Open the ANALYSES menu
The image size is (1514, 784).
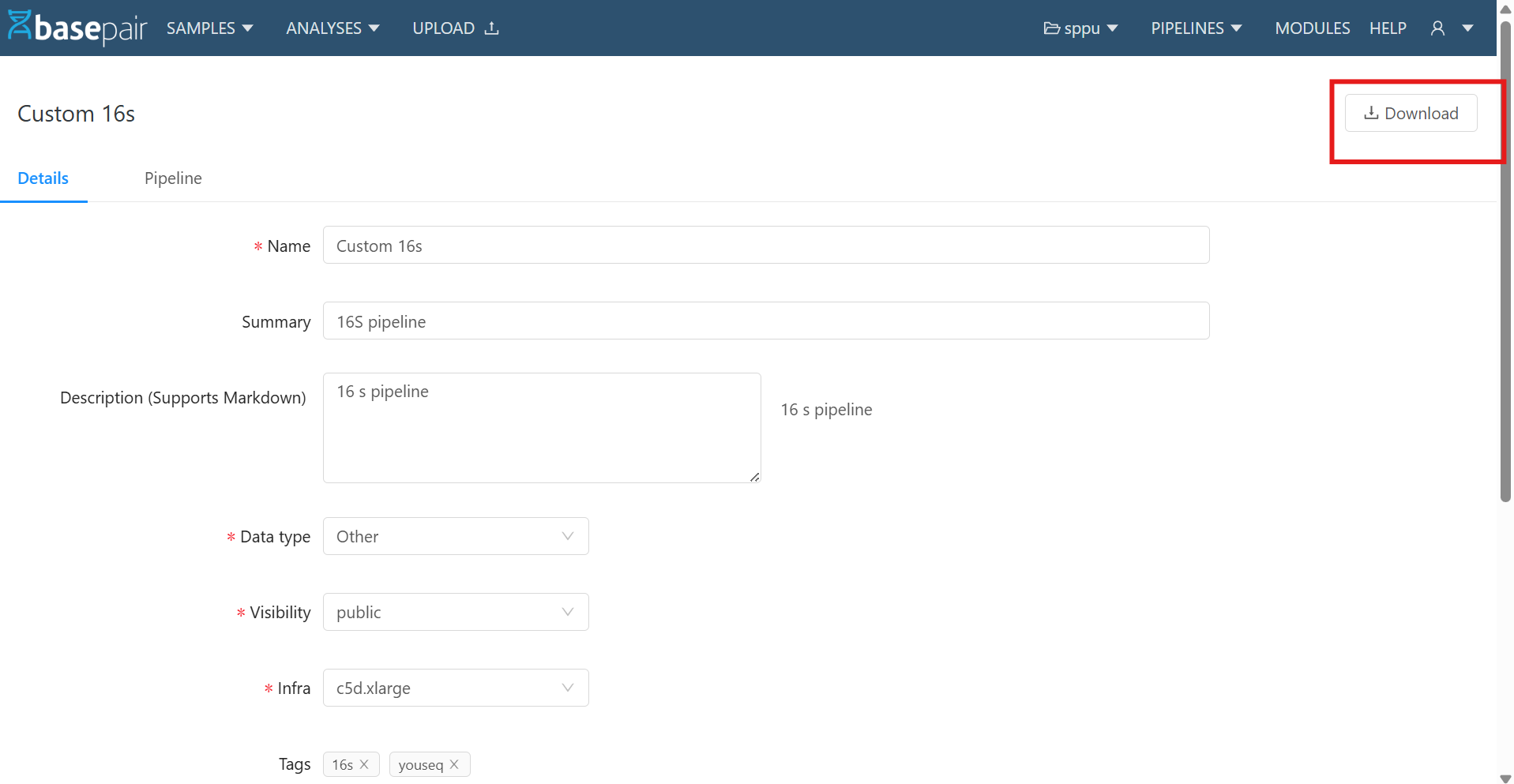coord(332,28)
